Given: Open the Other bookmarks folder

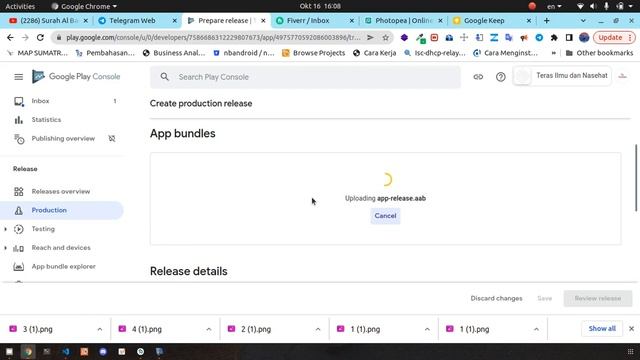Looking at the screenshot, I should click(599, 53).
